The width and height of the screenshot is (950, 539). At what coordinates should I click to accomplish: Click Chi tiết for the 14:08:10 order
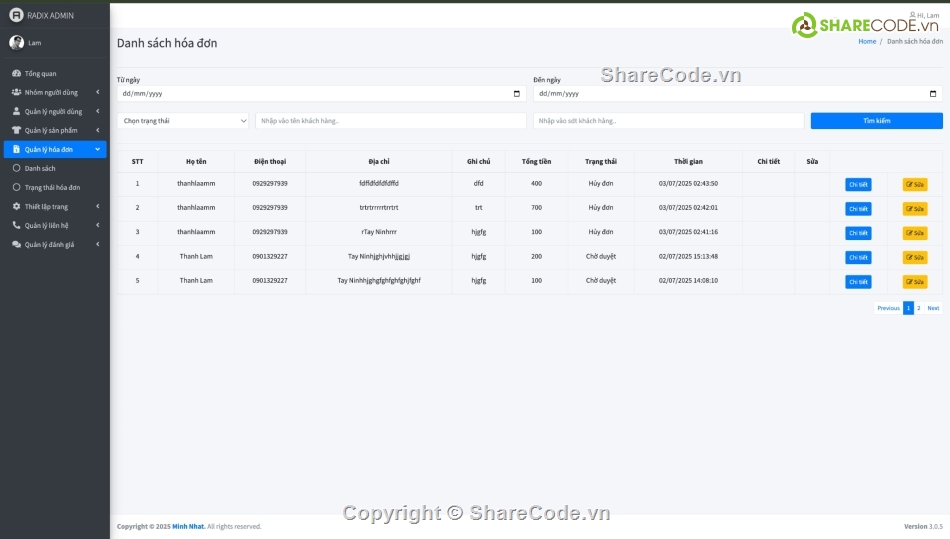click(858, 282)
